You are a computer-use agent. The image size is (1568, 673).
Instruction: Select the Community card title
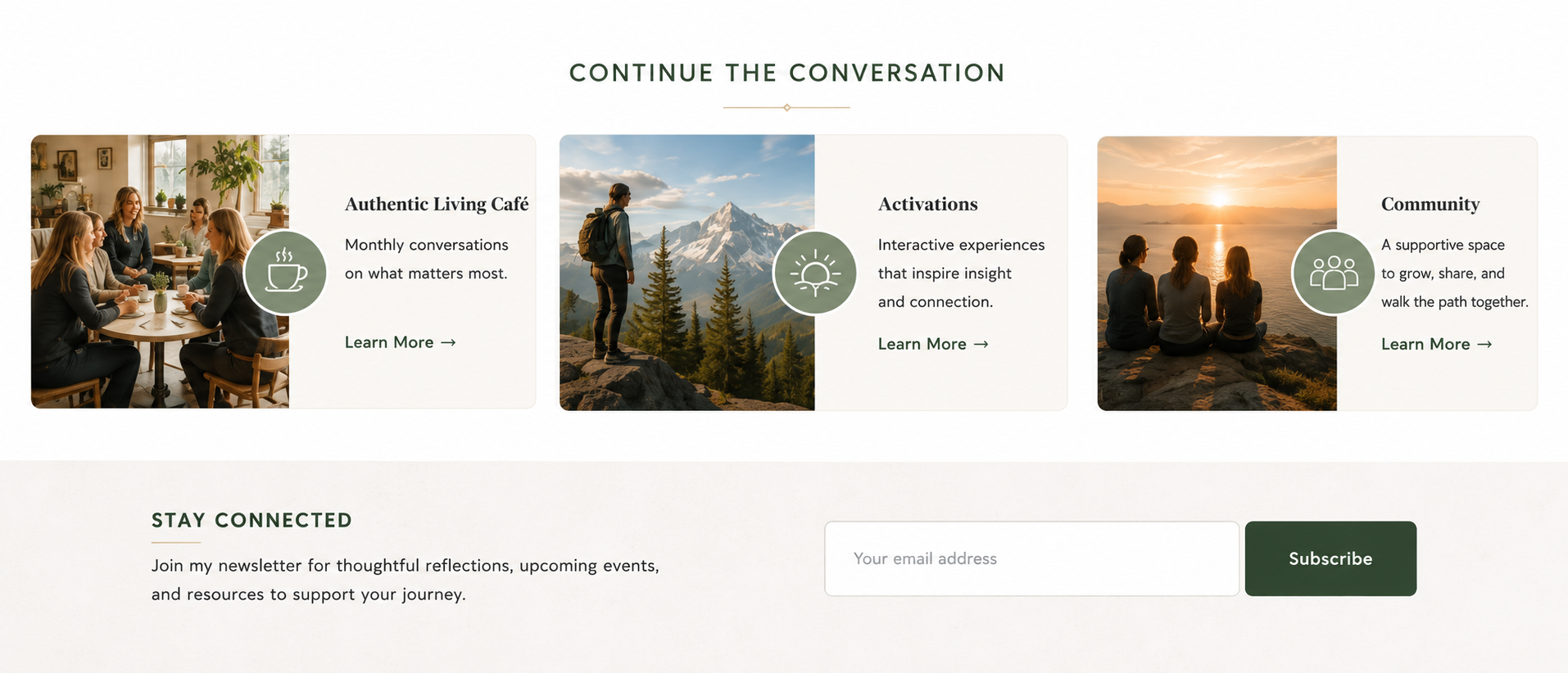tap(1430, 204)
